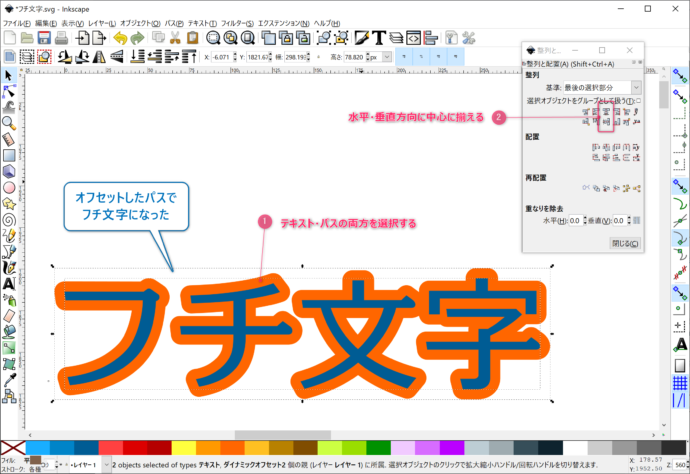Click the width (幅) input field
This screenshot has height=474, width=690.
pos(295,57)
